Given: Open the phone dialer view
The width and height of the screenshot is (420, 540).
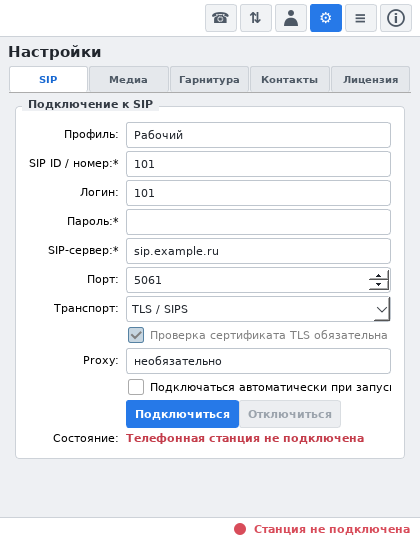Looking at the screenshot, I should click(221, 18).
